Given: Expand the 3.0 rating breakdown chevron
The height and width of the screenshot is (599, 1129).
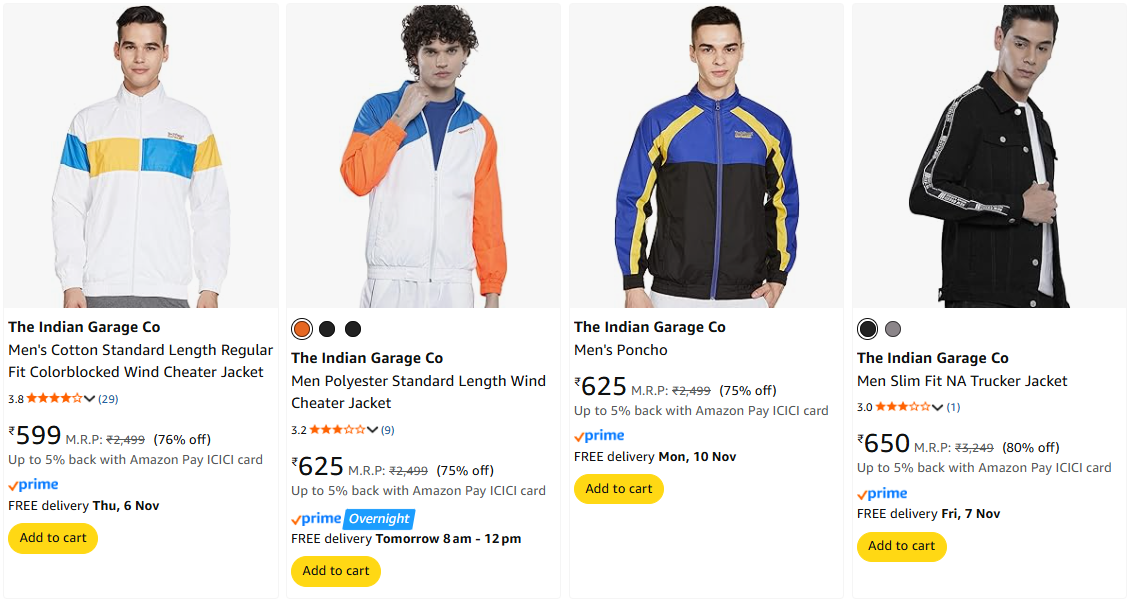Looking at the screenshot, I should tap(938, 407).
